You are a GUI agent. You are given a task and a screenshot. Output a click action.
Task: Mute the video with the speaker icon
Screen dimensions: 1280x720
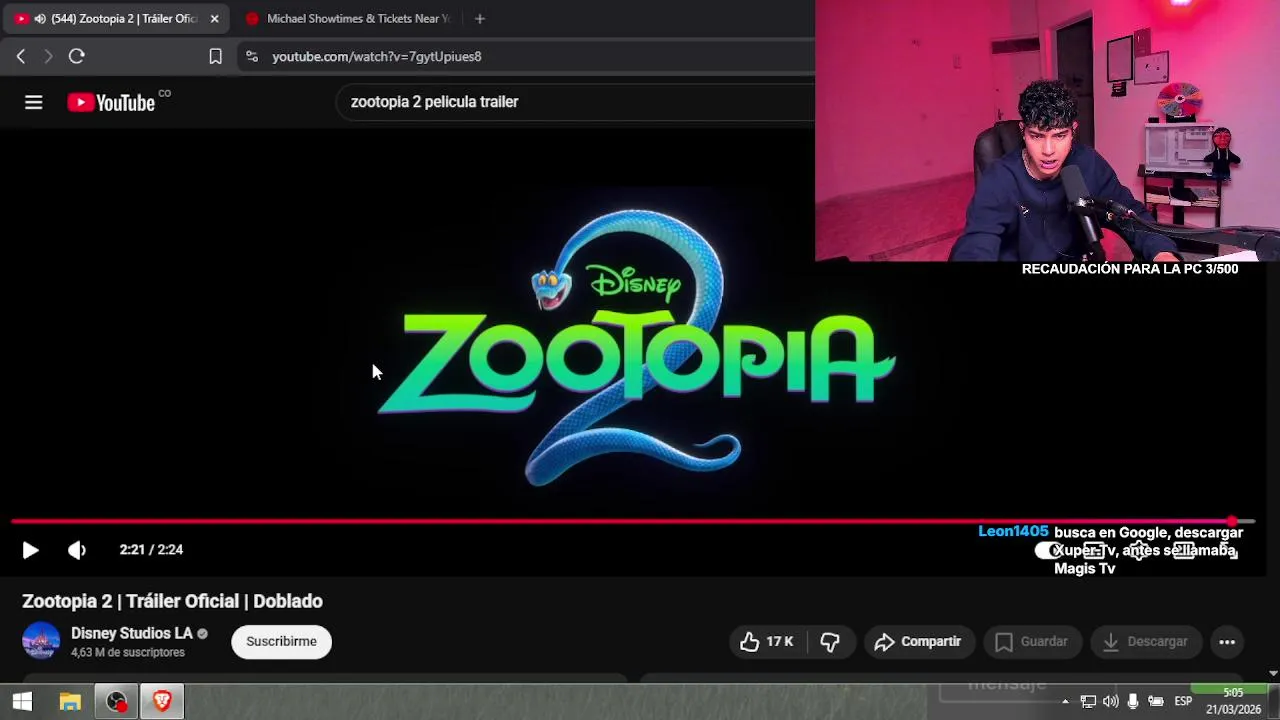(77, 550)
